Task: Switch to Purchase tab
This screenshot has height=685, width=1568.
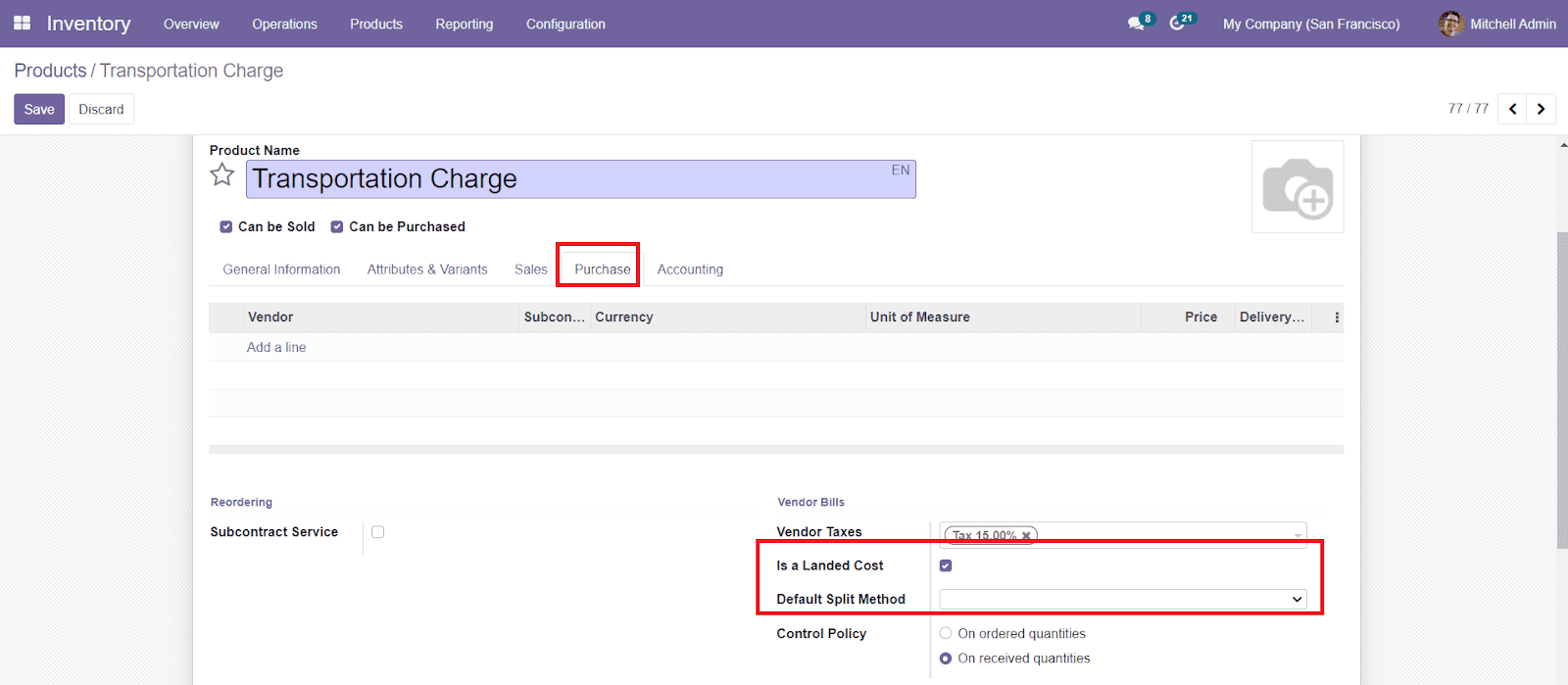Action: 603,269
